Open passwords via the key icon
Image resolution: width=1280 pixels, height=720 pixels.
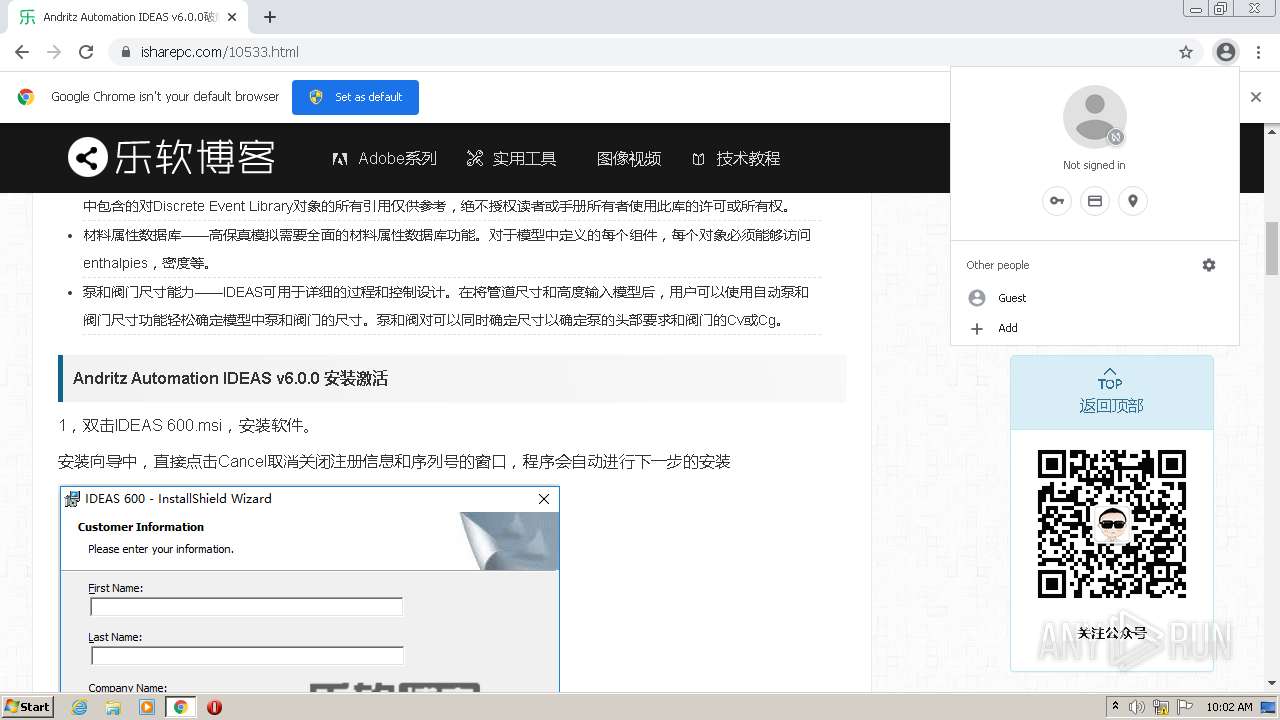[x=1056, y=201]
